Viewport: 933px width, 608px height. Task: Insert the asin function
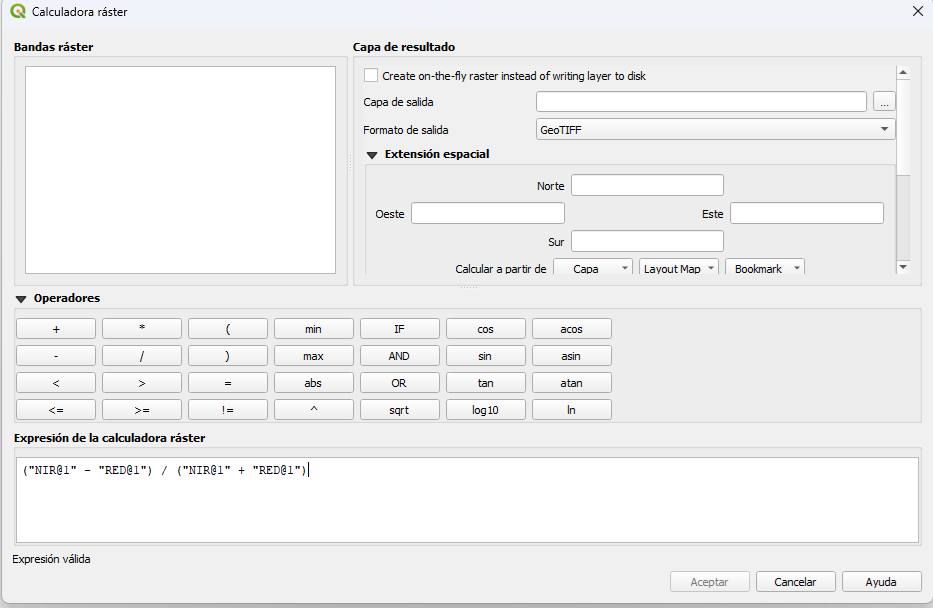[572, 356]
